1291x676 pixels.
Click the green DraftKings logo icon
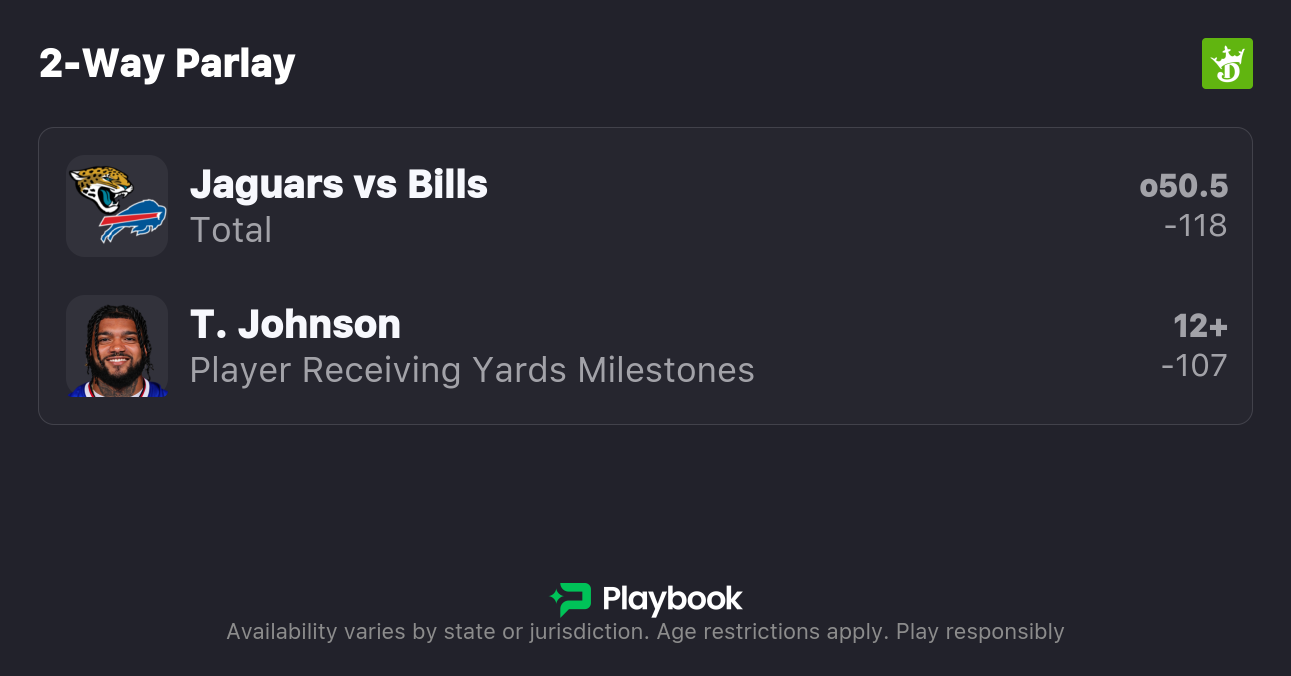click(x=1226, y=64)
